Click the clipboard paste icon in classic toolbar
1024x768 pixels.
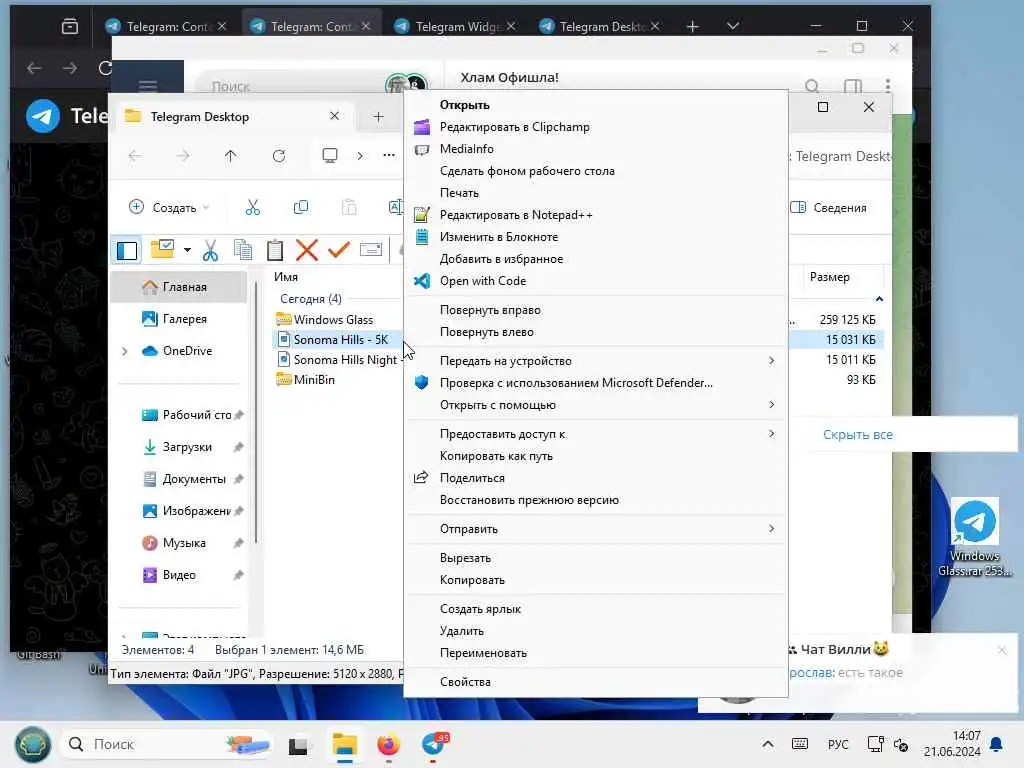(x=275, y=250)
